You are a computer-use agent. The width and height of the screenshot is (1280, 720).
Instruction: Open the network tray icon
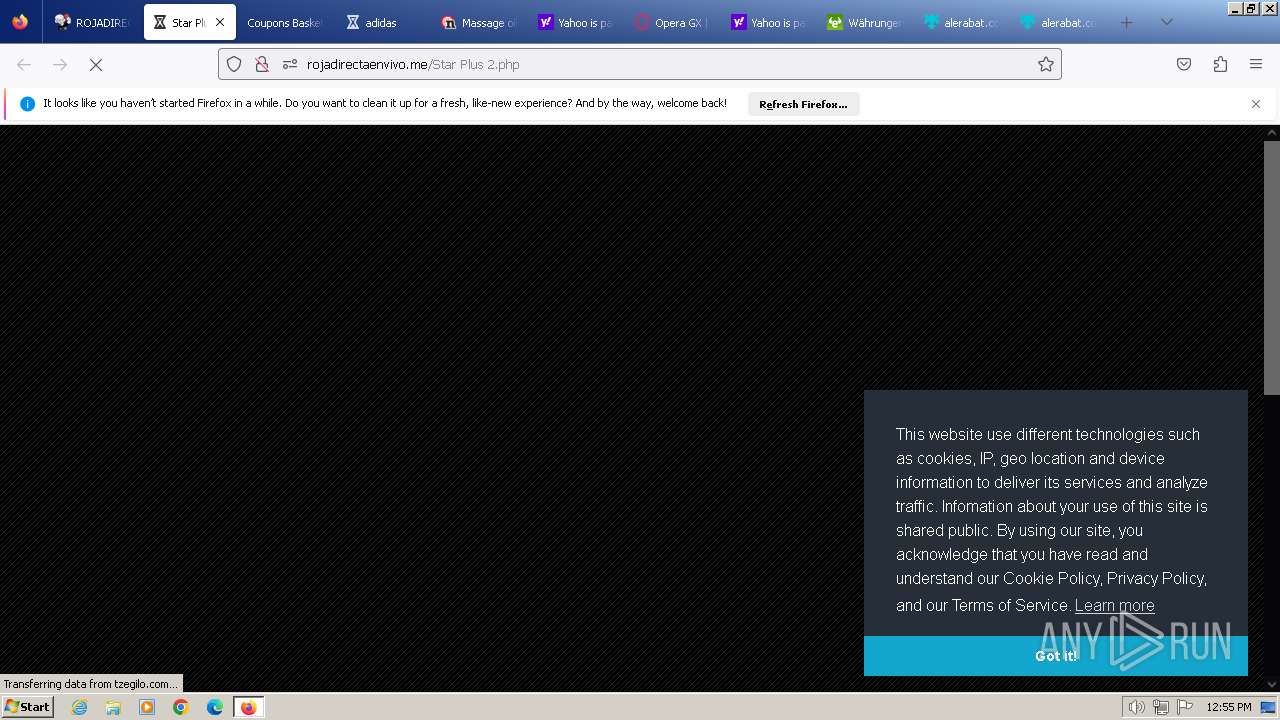point(1160,707)
